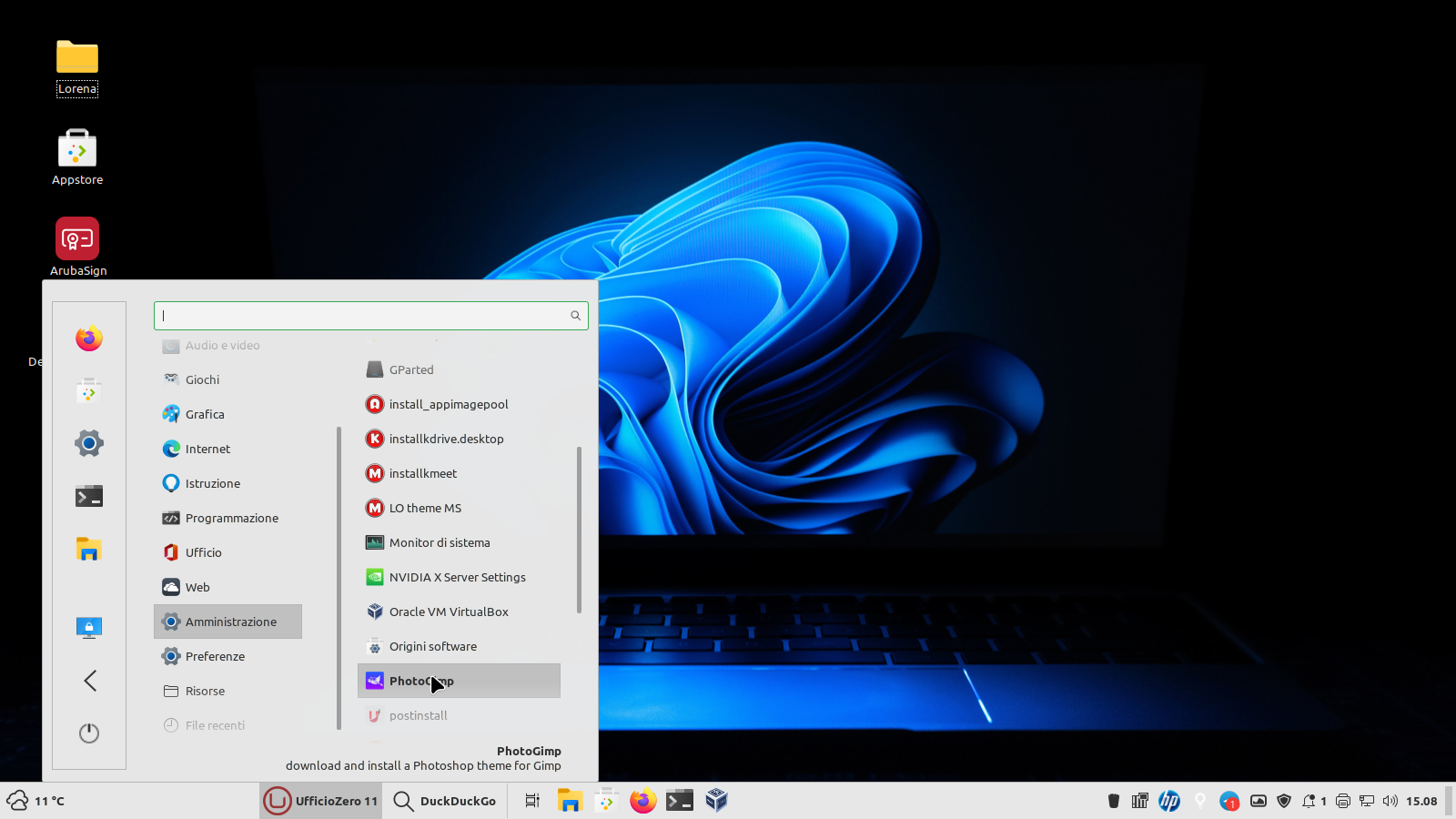Viewport: 1456px width, 819px height.
Task: Launch GParted from the applications list
Action: click(x=459, y=369)
